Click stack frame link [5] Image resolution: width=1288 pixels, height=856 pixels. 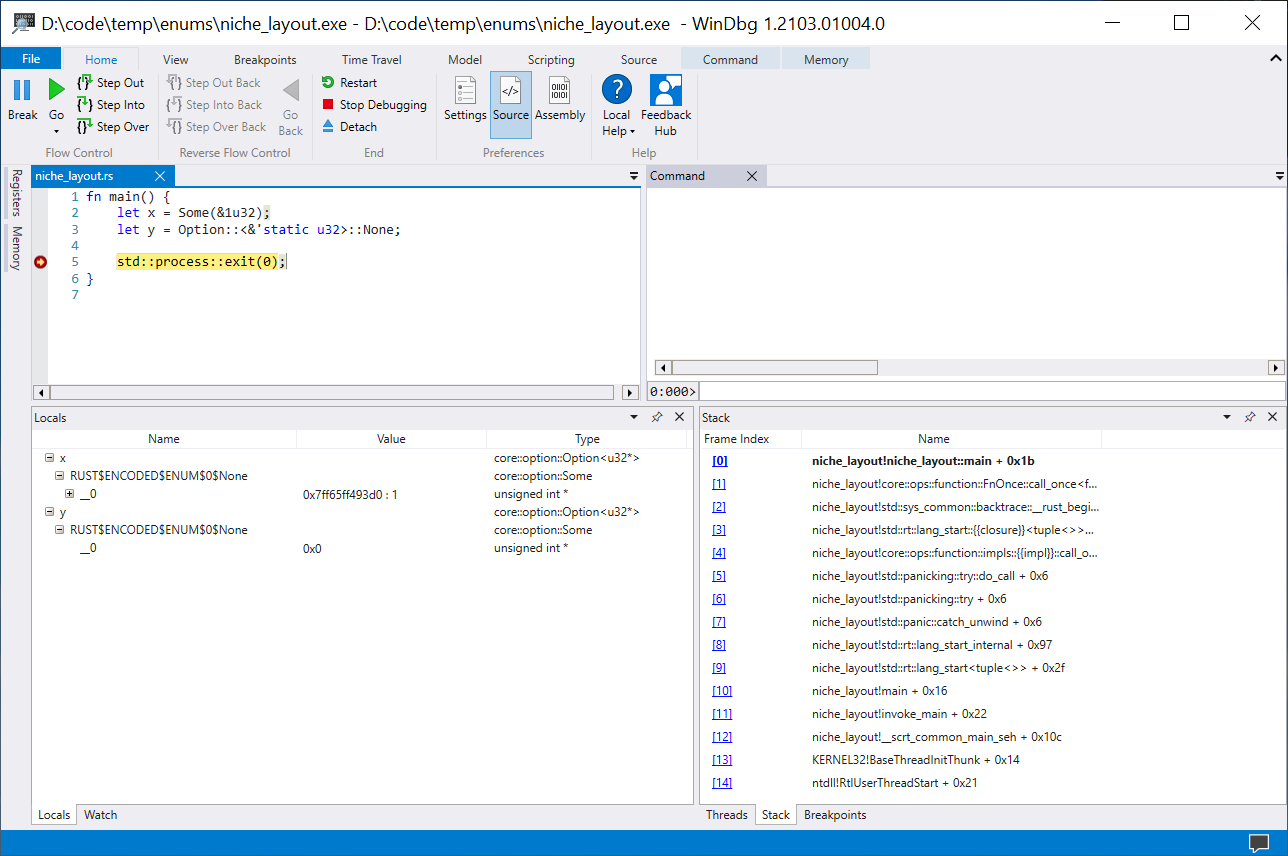[x=719, y=576]
